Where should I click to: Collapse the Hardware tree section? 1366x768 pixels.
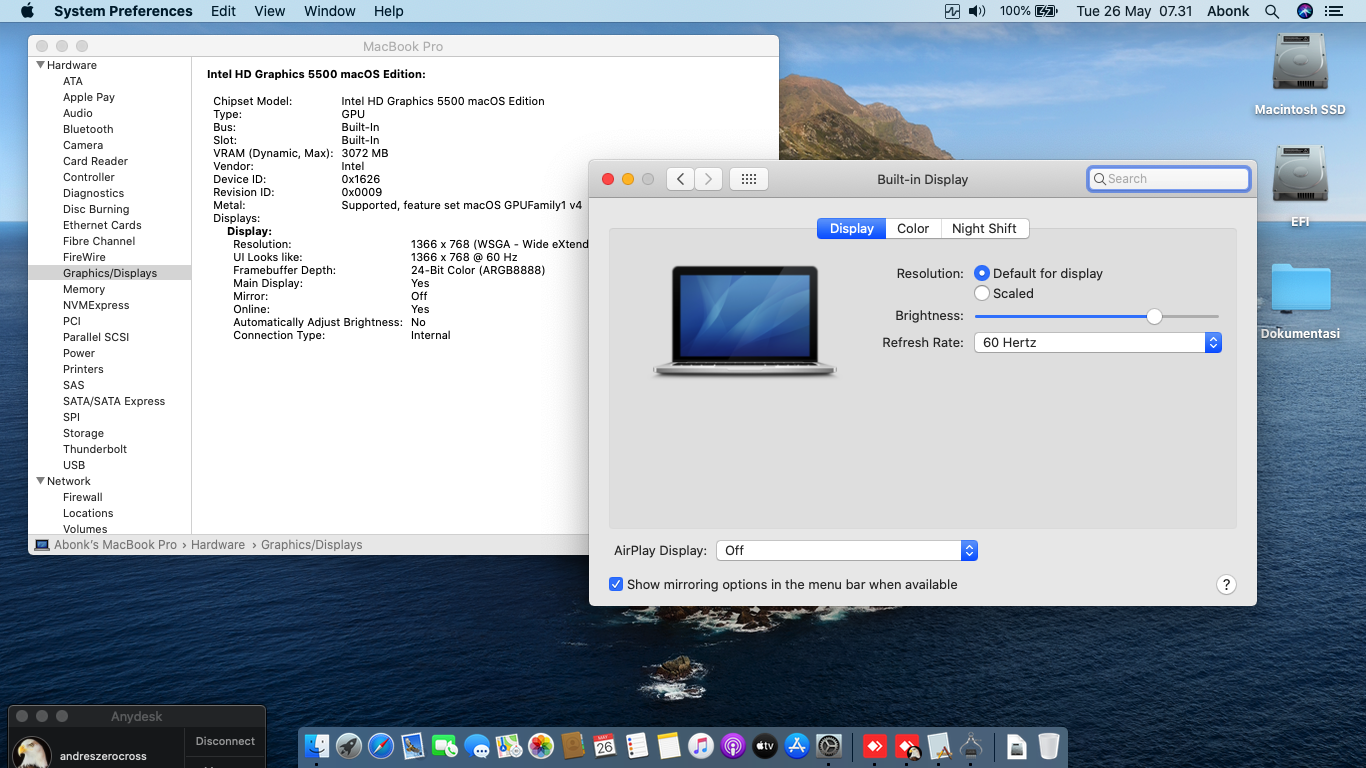(x=41, y=65)
